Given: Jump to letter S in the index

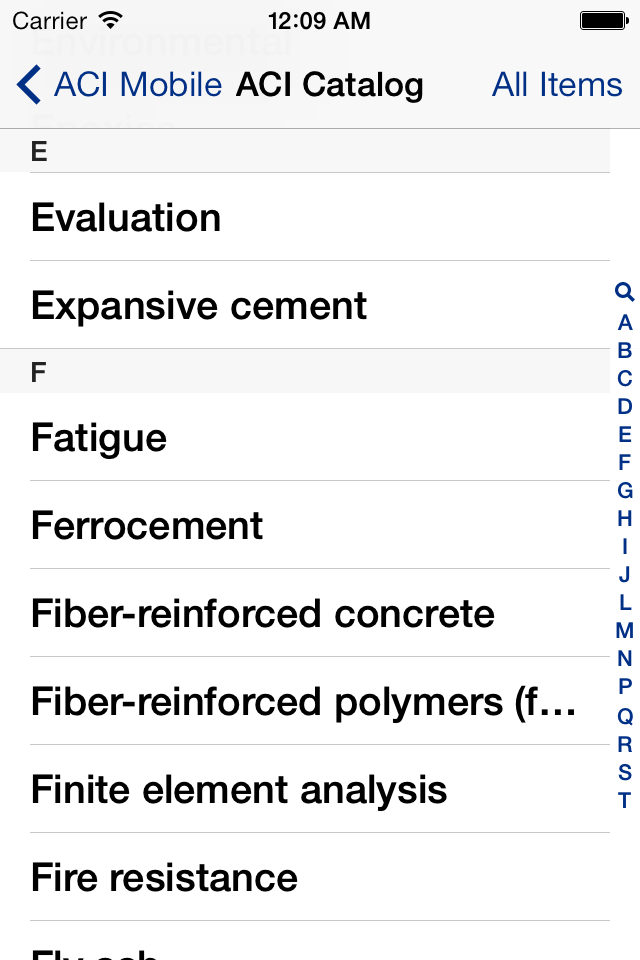Looking at the screenshot, I should (625, 772).
